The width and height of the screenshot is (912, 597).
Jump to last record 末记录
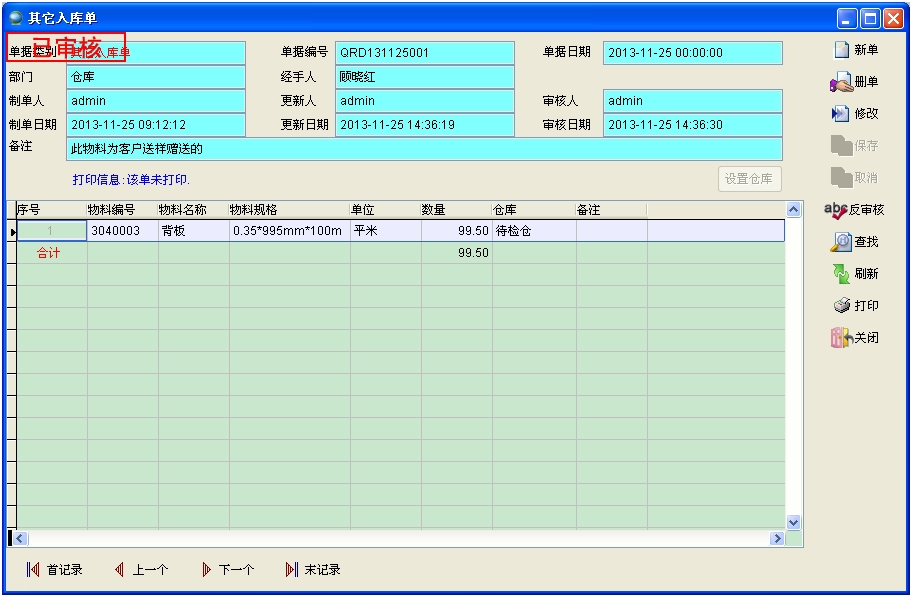click(x=292, y=570)
